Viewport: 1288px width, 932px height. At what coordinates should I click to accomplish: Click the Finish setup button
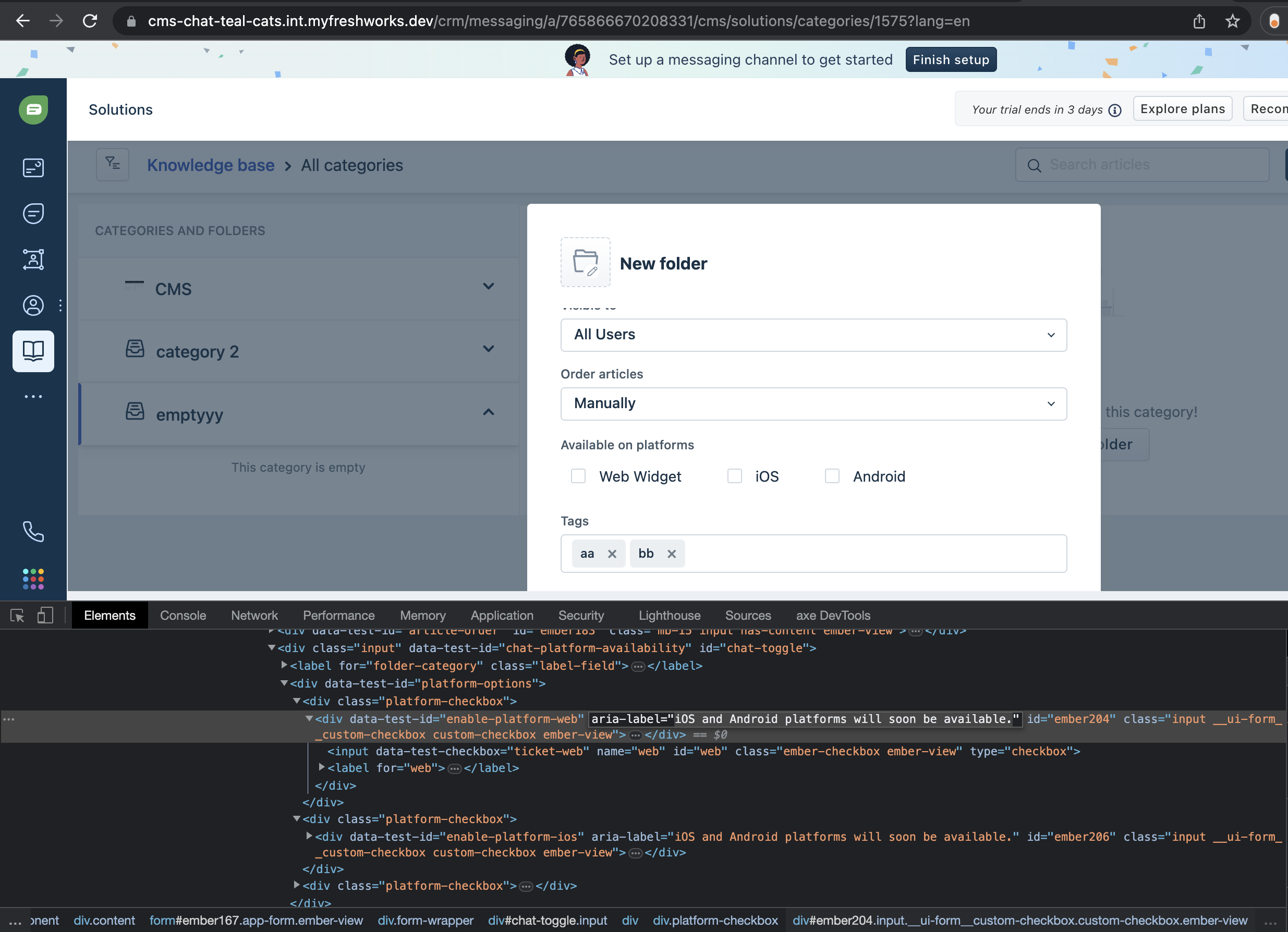(x=950, y=59)
